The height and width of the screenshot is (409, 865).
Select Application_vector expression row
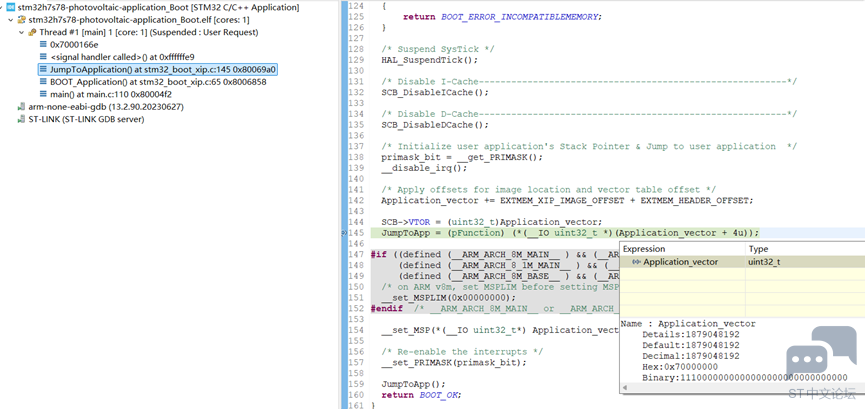pos(743,262)
